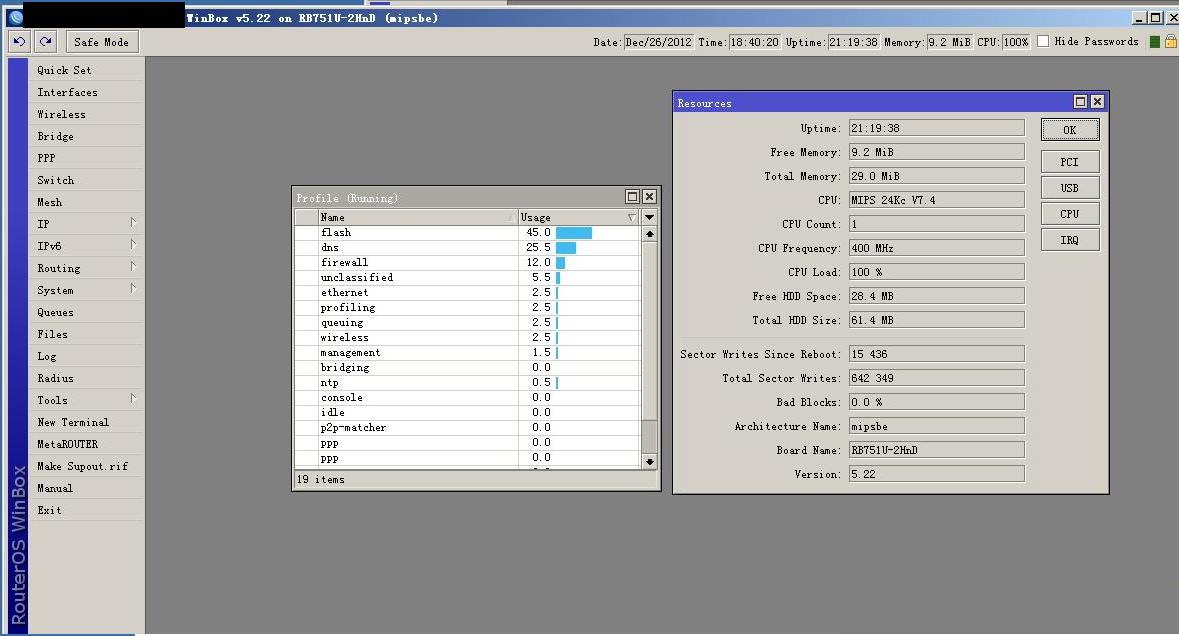Click the flash usage bar
This screenshot has width=1179, height=636.
click(x=574, y=232)
